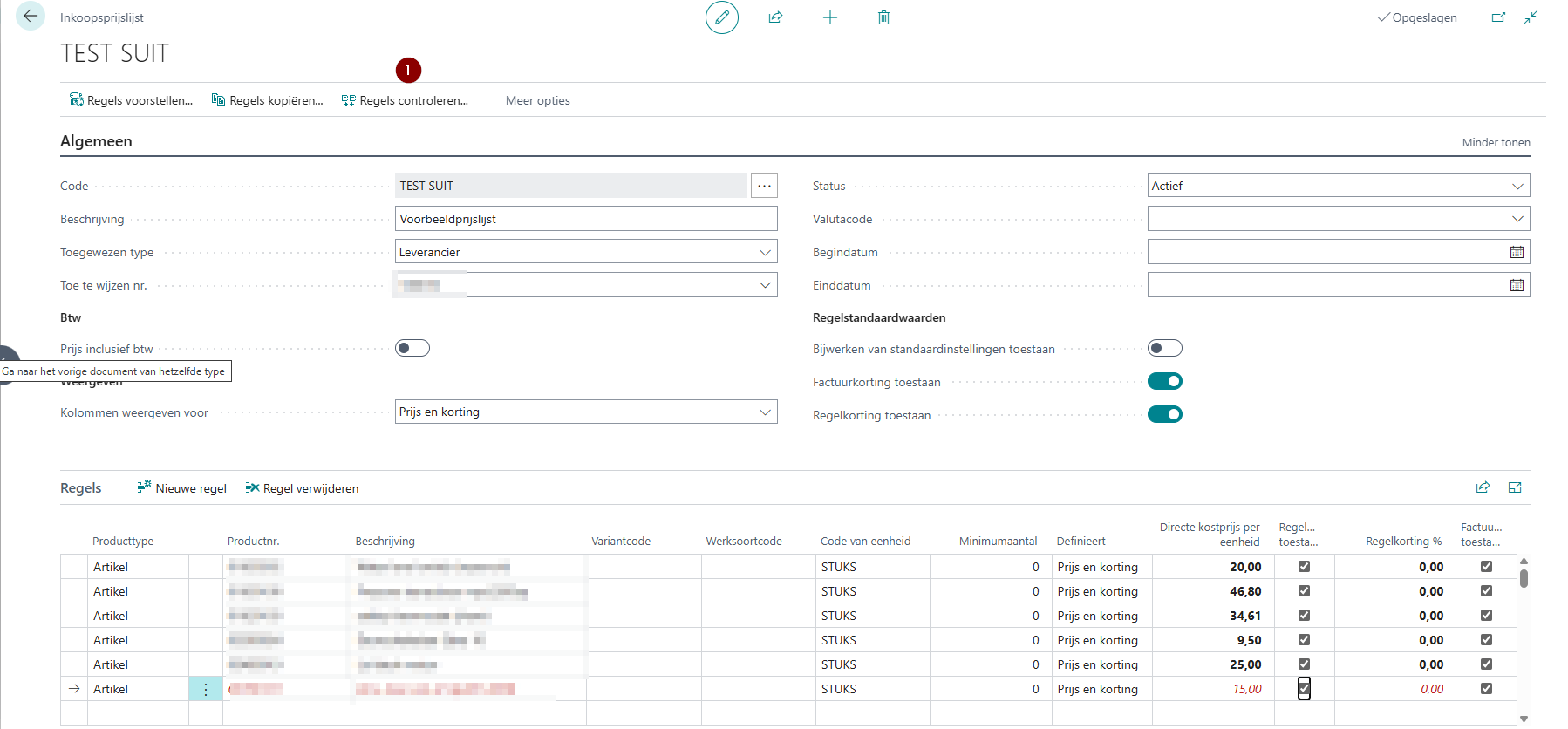Click Nieuwe regel button
1568x729 pixels.
181,488
